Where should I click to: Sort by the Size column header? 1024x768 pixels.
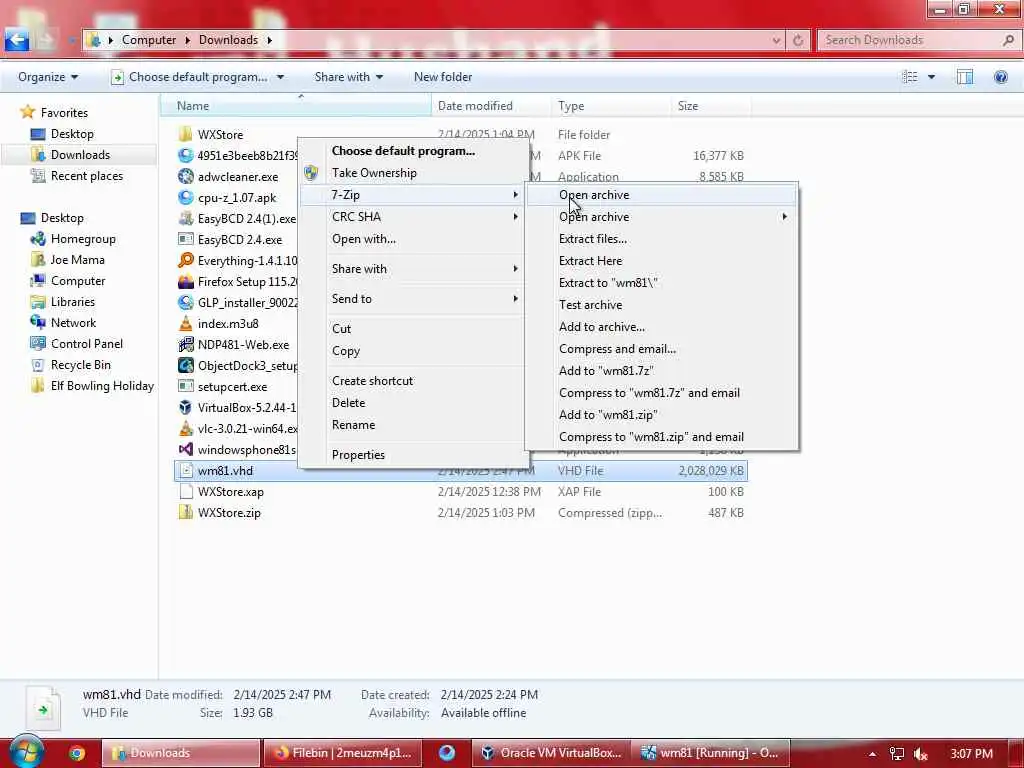point(711,106)
